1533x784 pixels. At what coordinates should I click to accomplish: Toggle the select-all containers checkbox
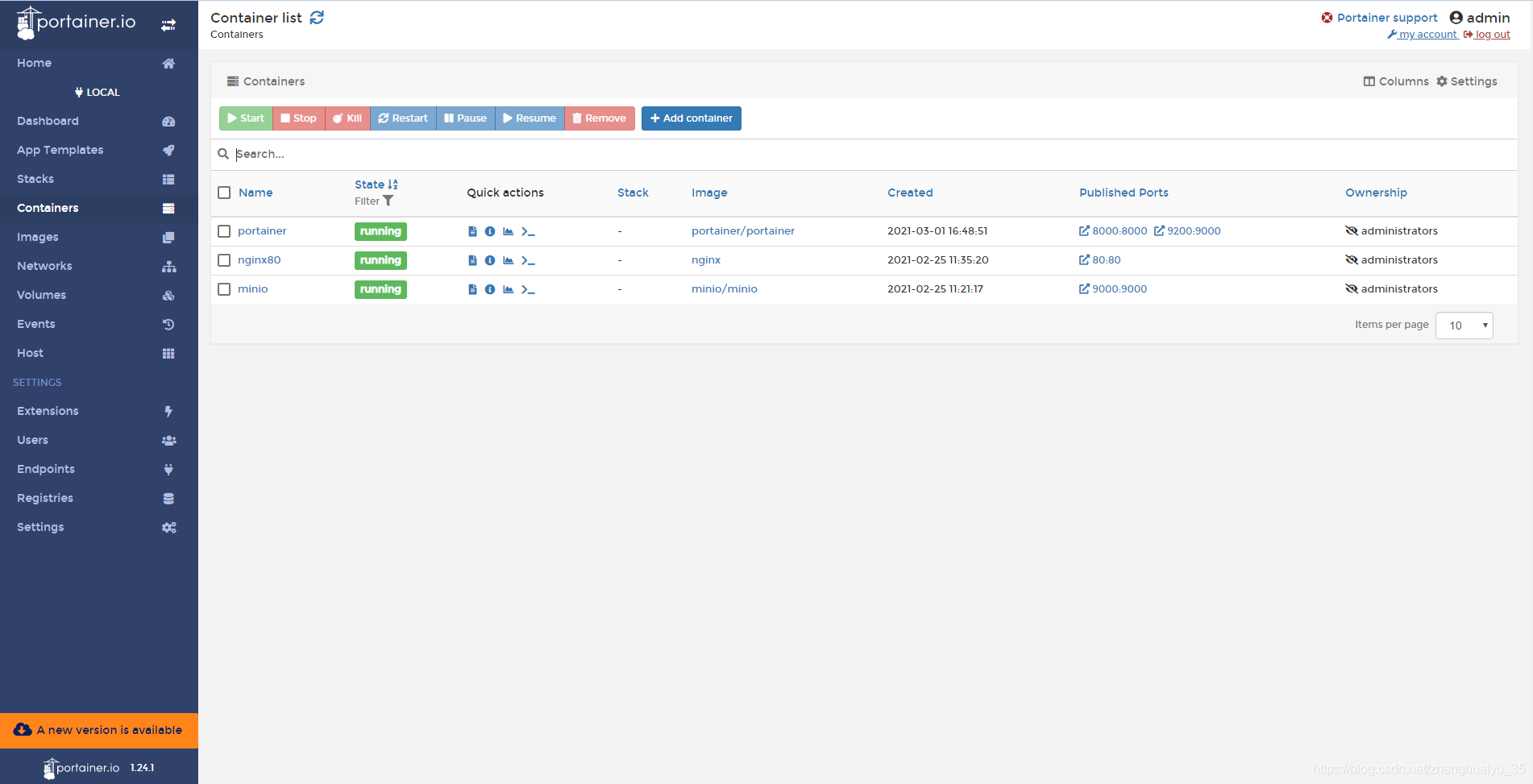pyautogui.click(x=224, y=193)
